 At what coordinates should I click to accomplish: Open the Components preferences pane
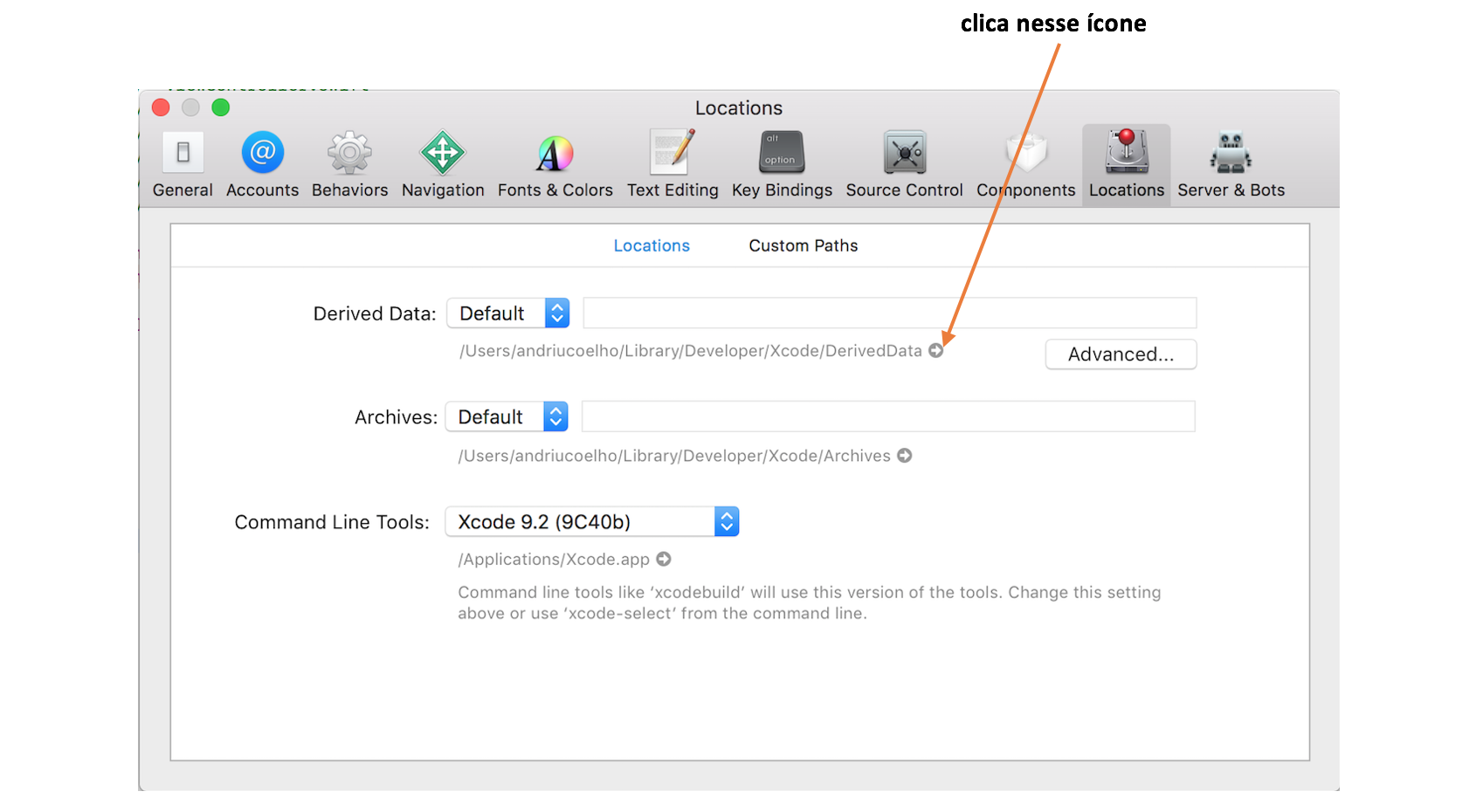(x=1026, y=164)
